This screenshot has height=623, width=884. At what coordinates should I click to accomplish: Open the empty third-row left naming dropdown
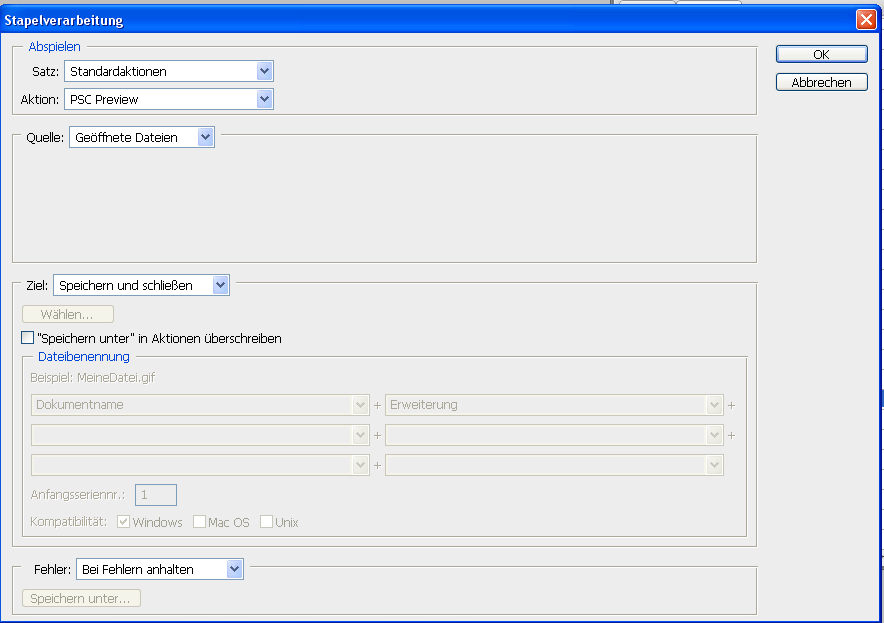pos(200,465)
